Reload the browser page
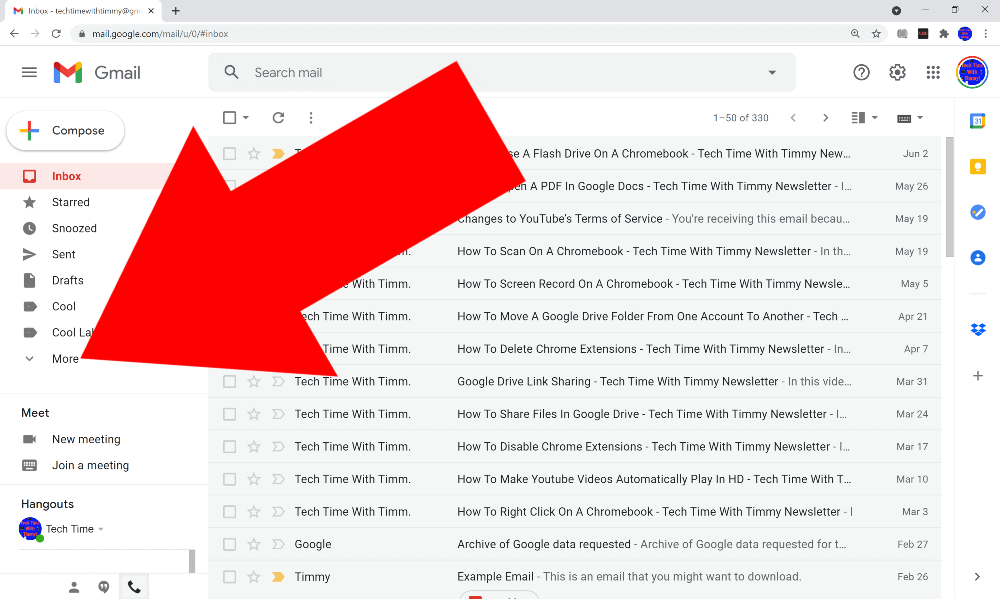The height and width of the screenshot is (599, 1000). coord(56,34)
